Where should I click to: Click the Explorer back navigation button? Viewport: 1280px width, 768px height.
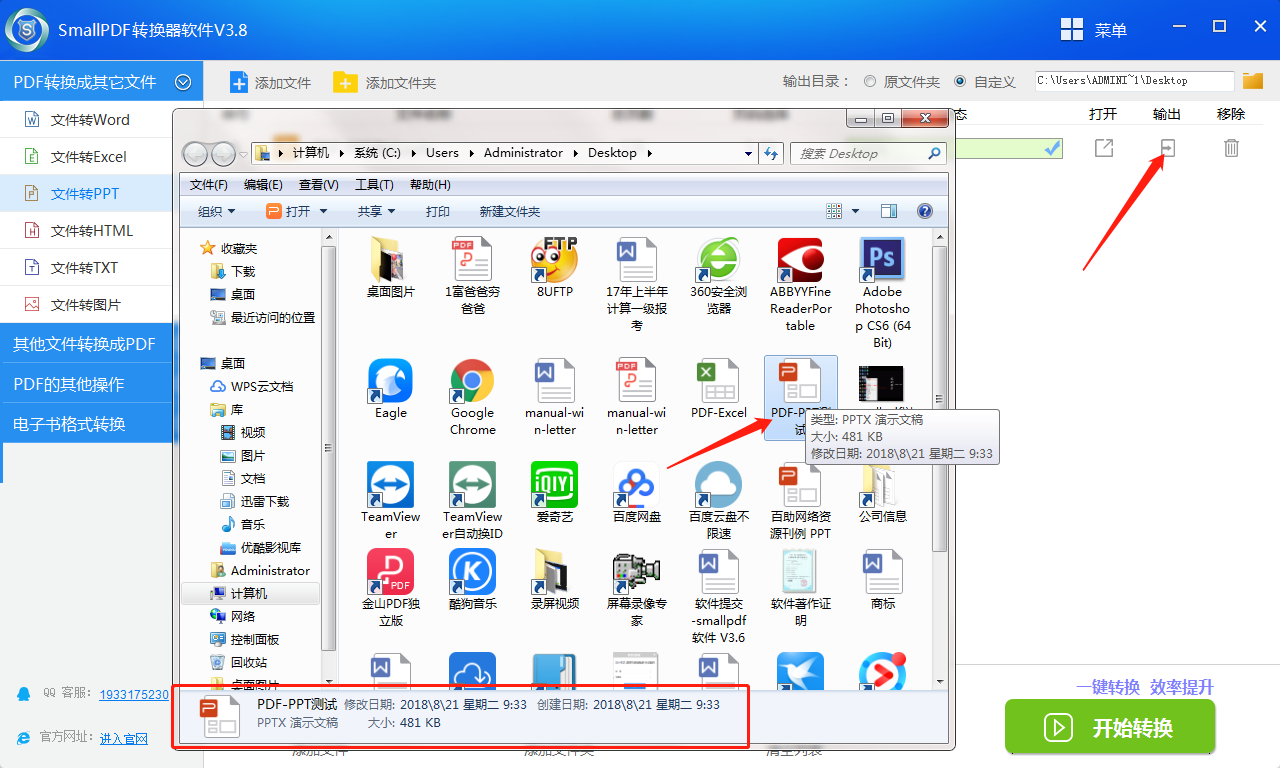coord(196,153)
